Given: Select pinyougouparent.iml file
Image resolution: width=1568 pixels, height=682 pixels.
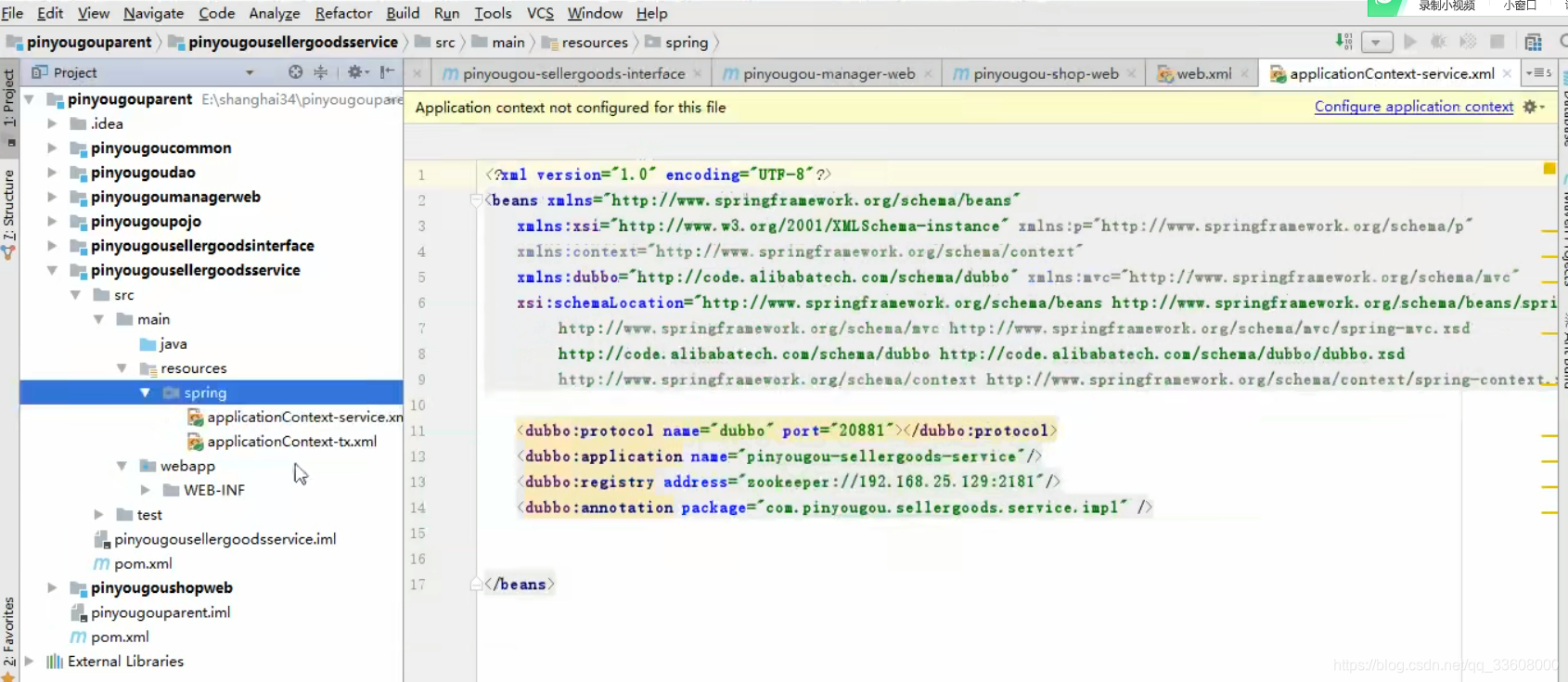Looking at the screenshot, I should pyautogui.click(x=150, y=612).
